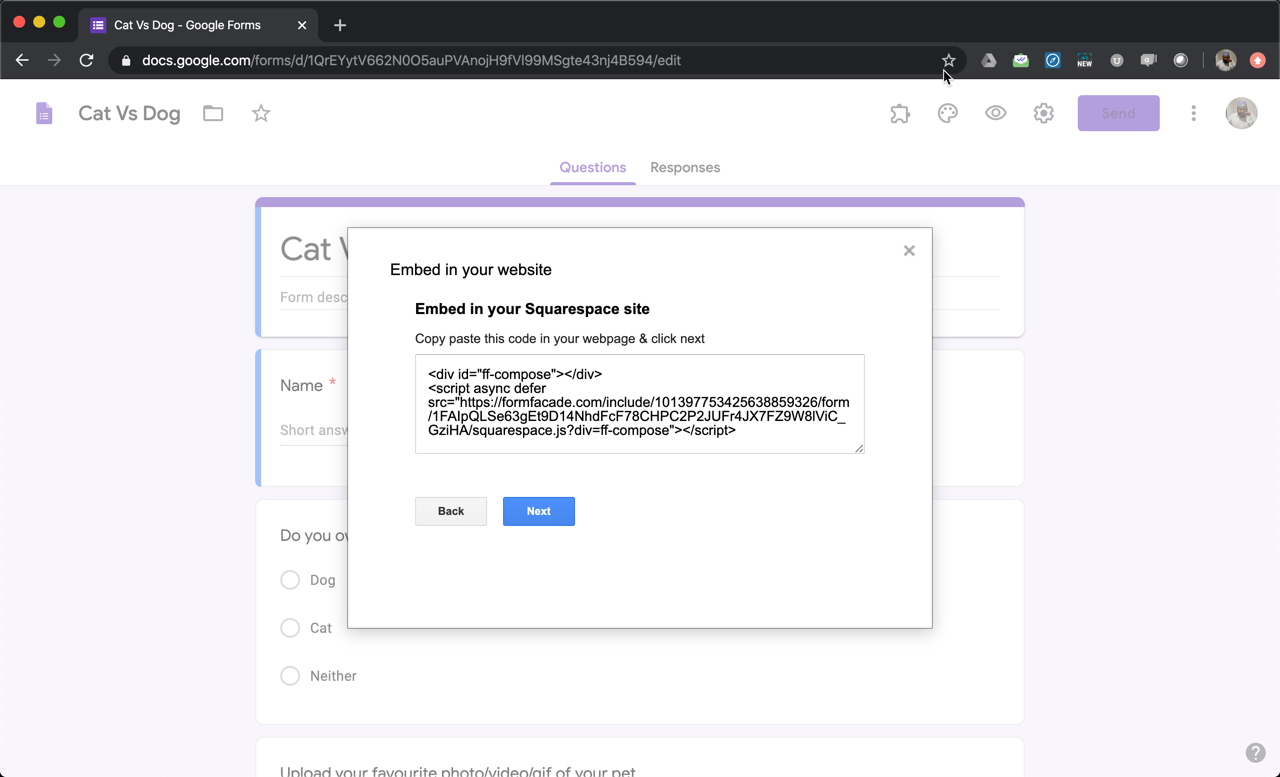Switch to the Responses tab
Viewport: 1280px width, 777px height.
685,167
